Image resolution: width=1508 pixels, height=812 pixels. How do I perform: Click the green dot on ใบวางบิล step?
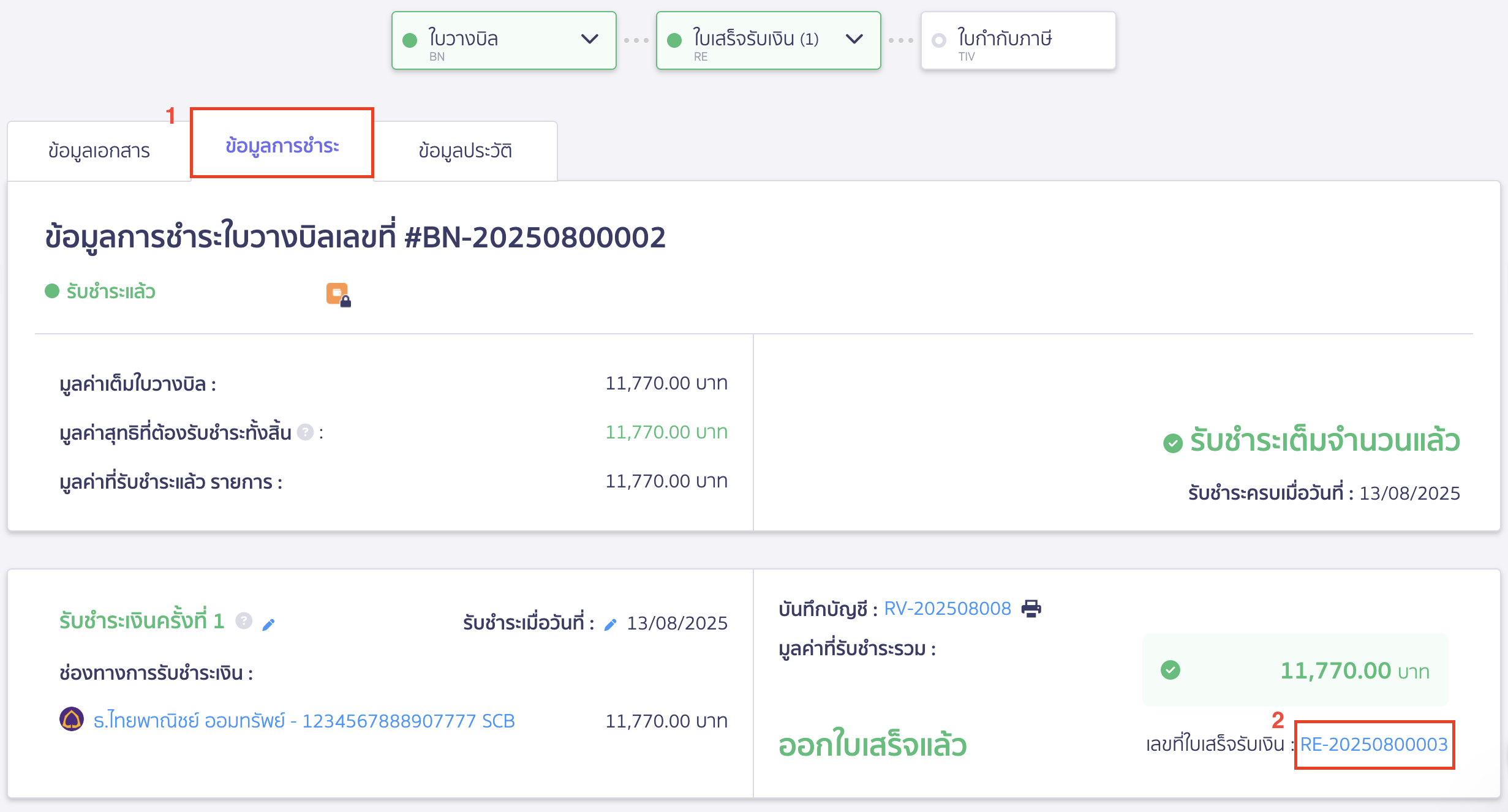pyautogui.click(x=410, y=40)
